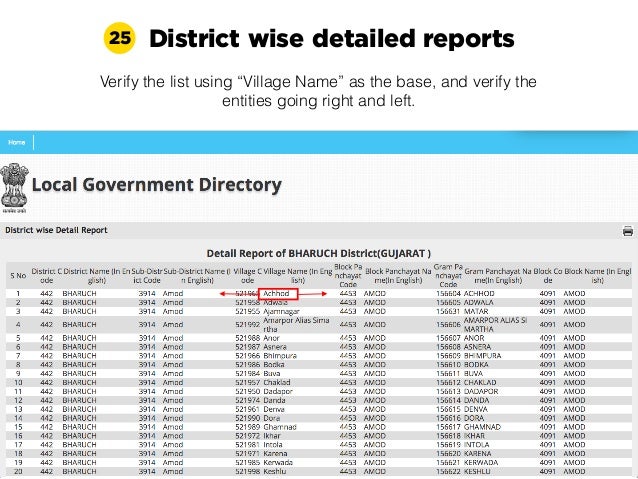Select village name Dora cell
The image size is (638, 479).
click(271, 418)
